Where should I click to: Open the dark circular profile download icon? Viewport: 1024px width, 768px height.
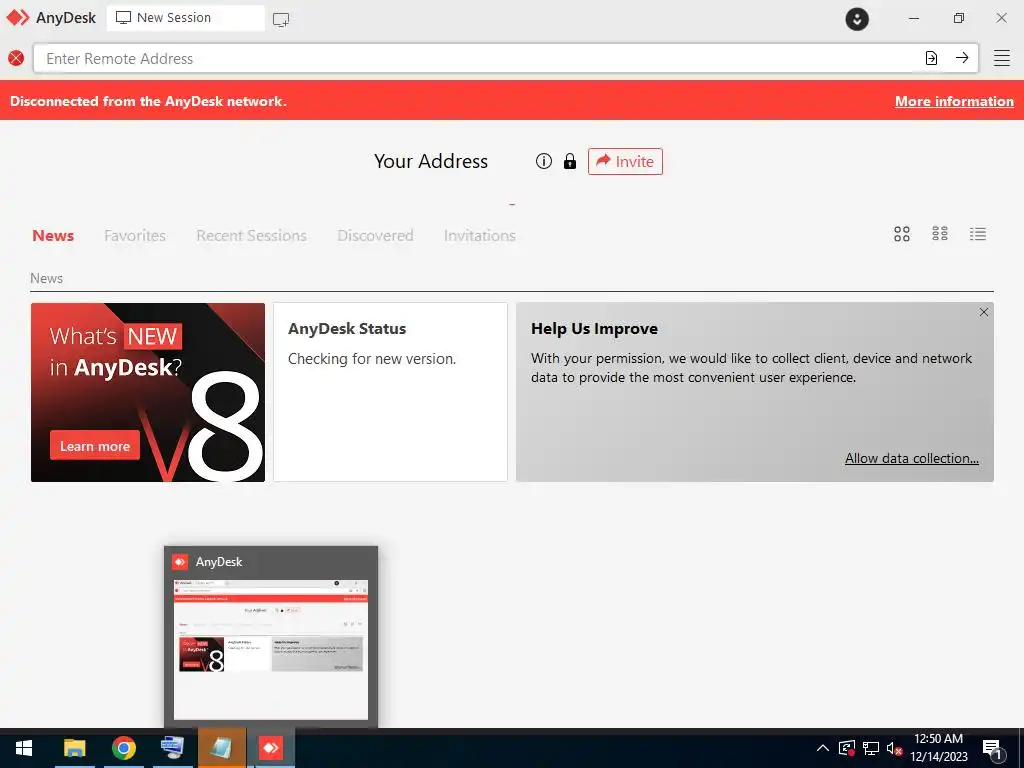[x=857, y=19]
